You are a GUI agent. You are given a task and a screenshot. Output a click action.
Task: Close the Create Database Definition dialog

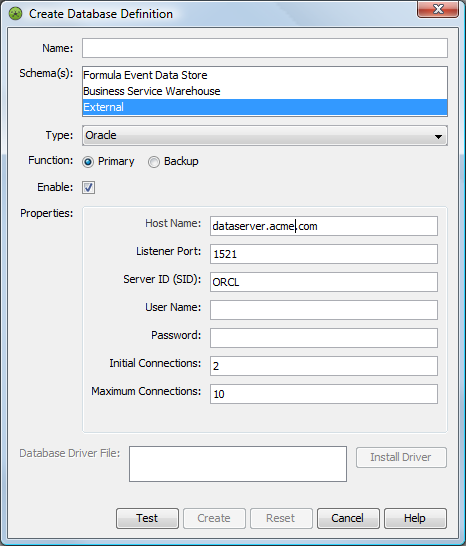[437, 9]
